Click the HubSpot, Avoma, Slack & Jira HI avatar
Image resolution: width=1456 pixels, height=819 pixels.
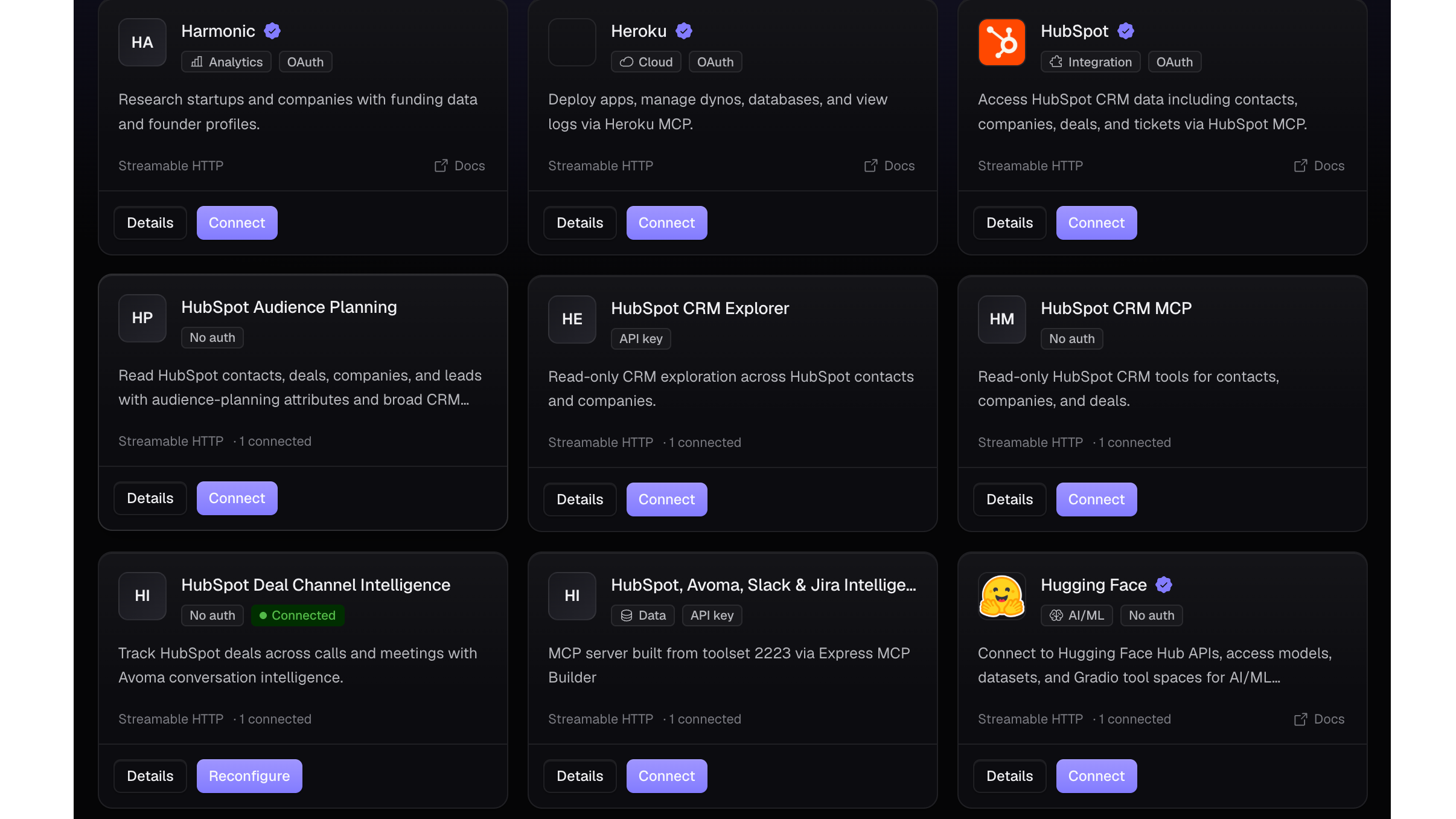pyautogui.click(x=572, y=596)
